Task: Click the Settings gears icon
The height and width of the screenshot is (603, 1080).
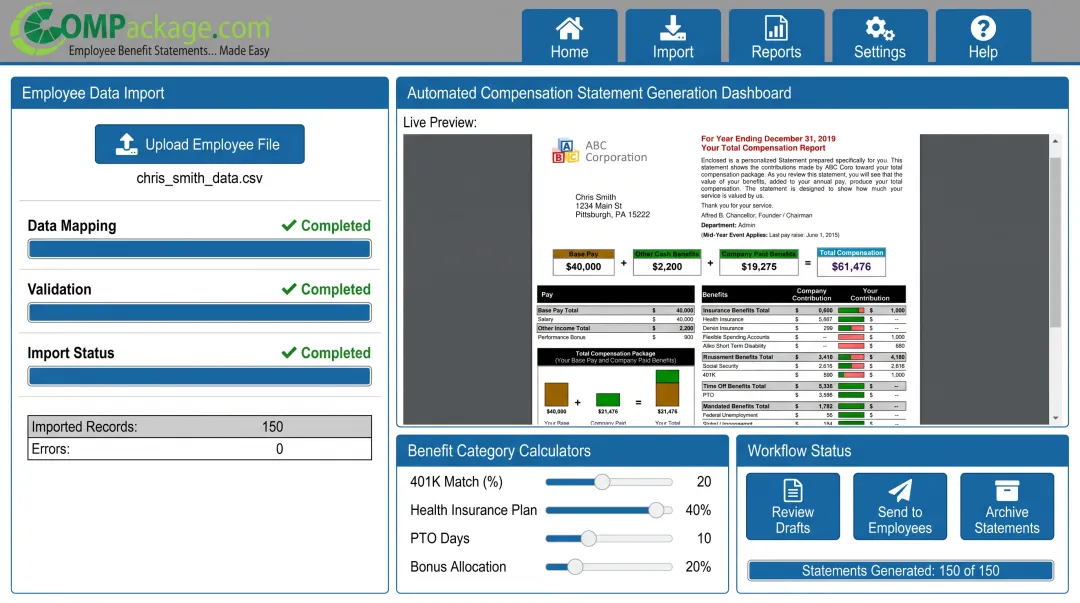Action: 880,29
